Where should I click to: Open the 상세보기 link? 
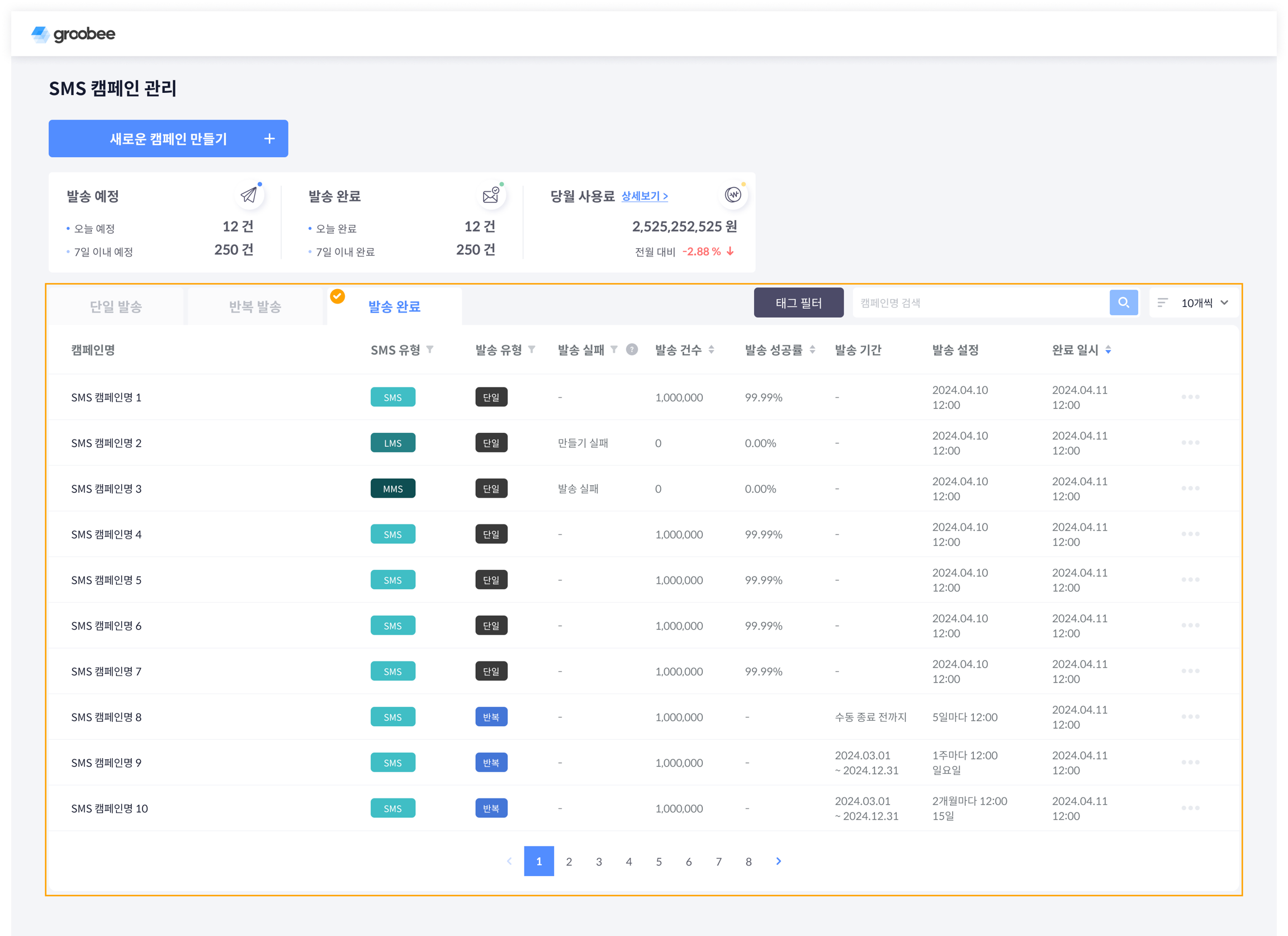[x=644, y=196]
